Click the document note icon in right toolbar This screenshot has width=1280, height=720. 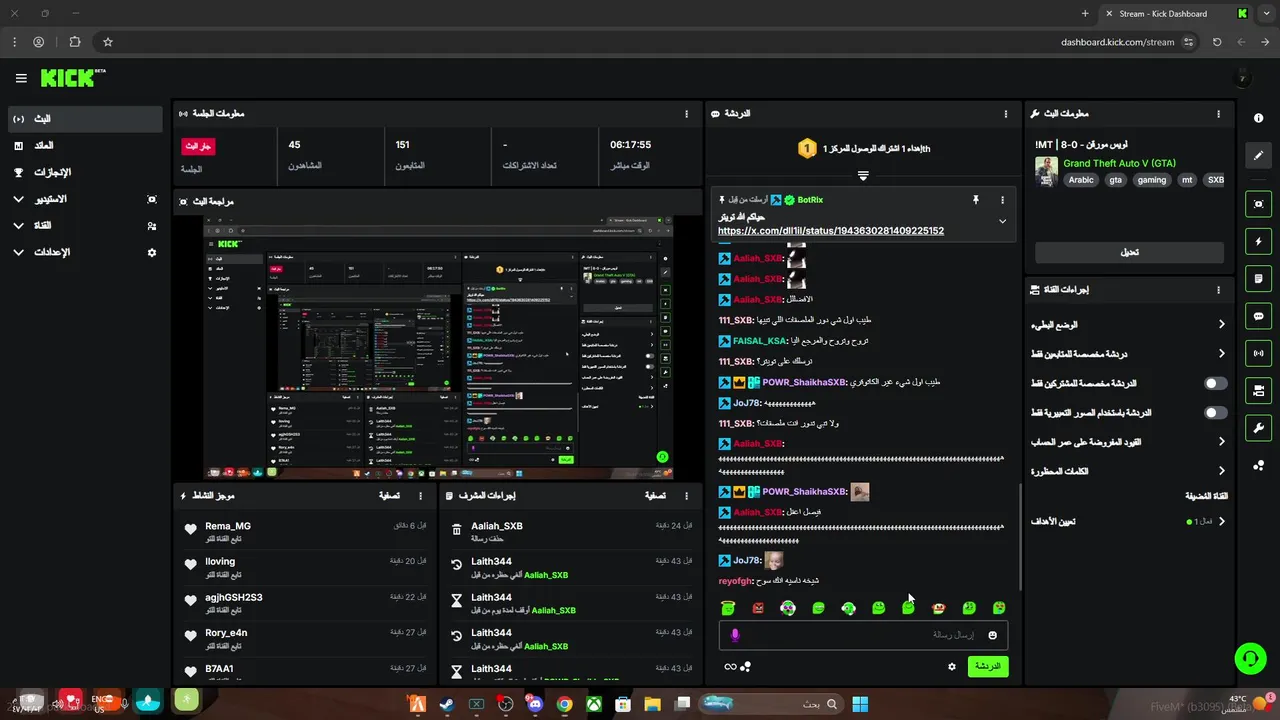1258,278
